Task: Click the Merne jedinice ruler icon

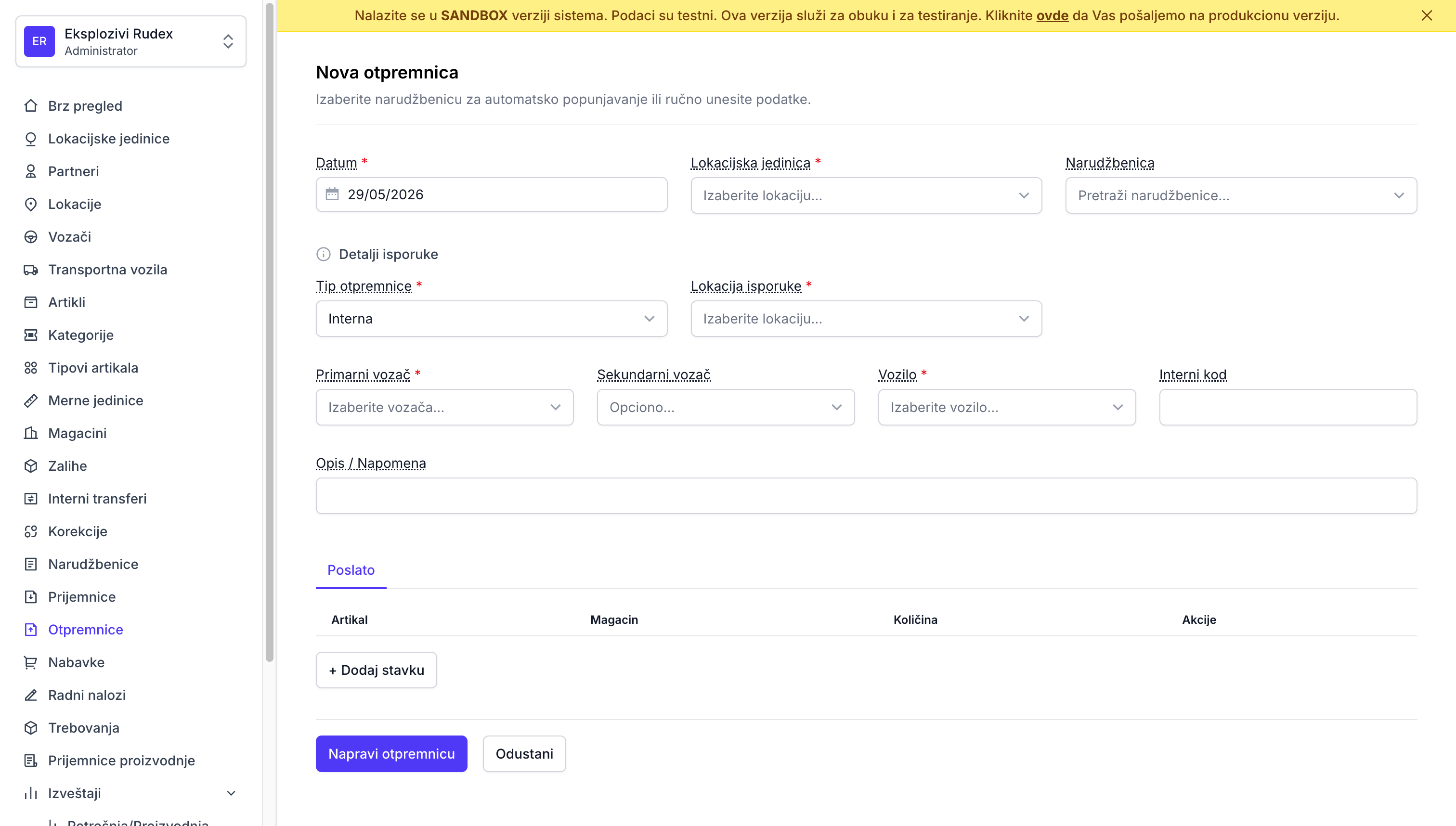Action: click(31, 400)
